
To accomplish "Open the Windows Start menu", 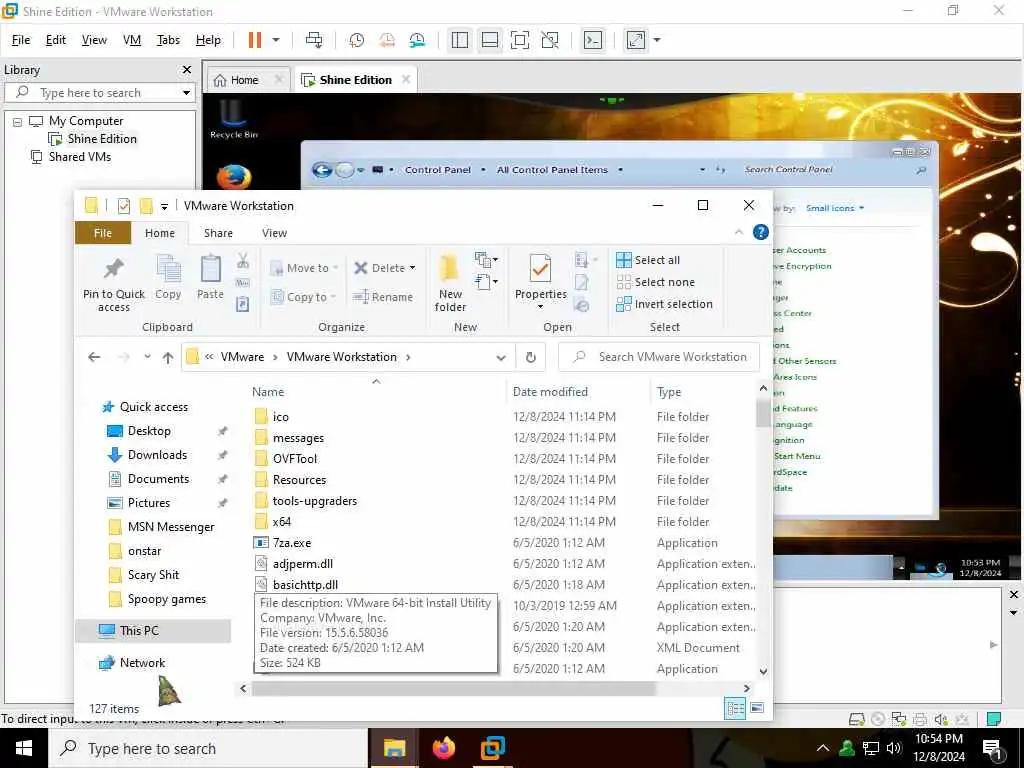I will tap(24, 748).
